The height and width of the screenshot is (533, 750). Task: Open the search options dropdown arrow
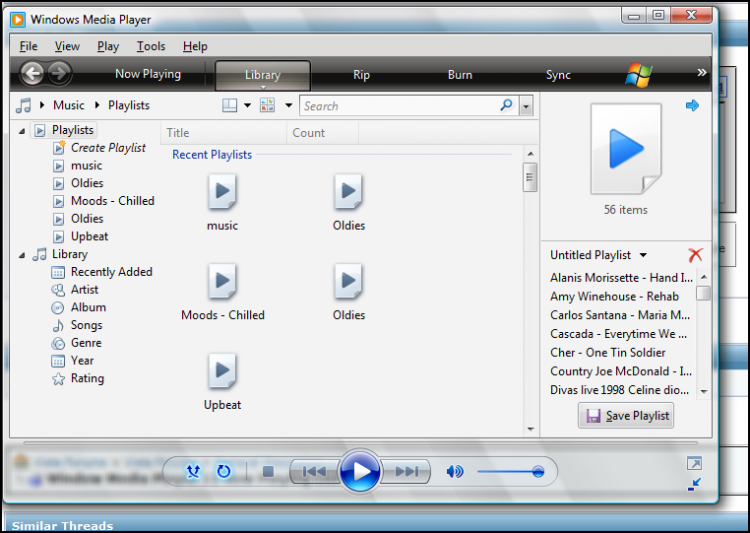526,106
